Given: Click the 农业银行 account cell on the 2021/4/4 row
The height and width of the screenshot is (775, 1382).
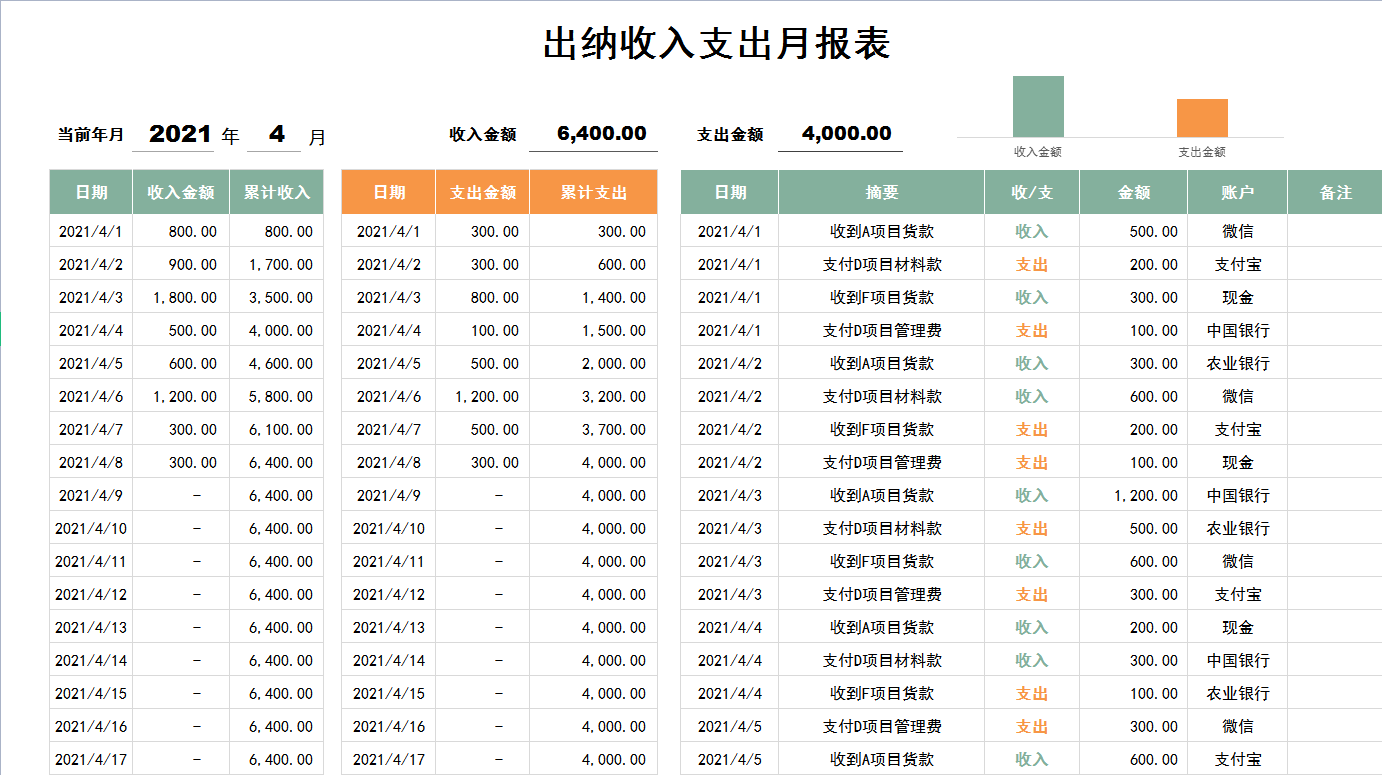Looking at the screenshot, I should pos(1238,694).
